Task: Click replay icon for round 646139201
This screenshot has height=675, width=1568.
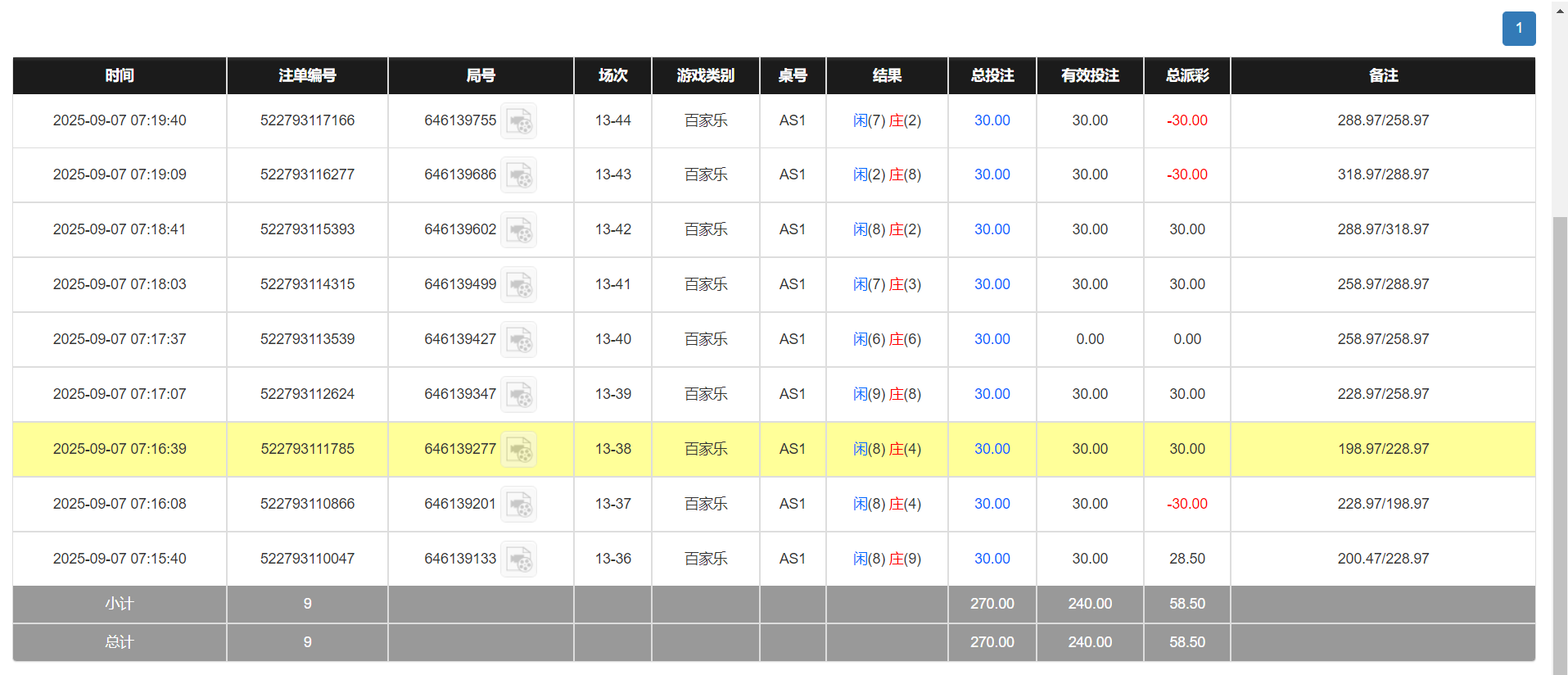Action: click(x=518, y=505)
